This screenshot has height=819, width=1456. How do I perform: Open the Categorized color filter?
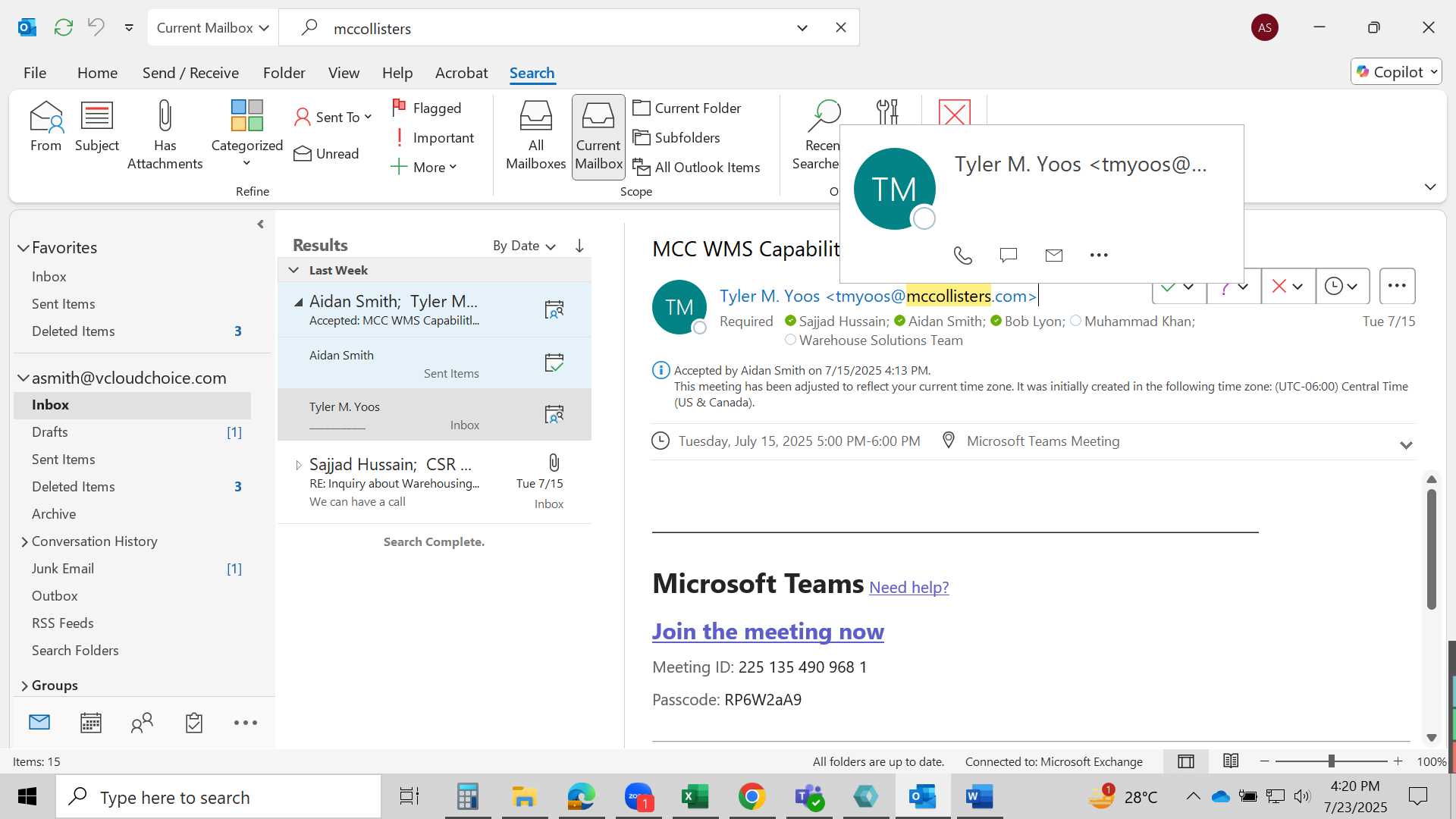[247, 135]
